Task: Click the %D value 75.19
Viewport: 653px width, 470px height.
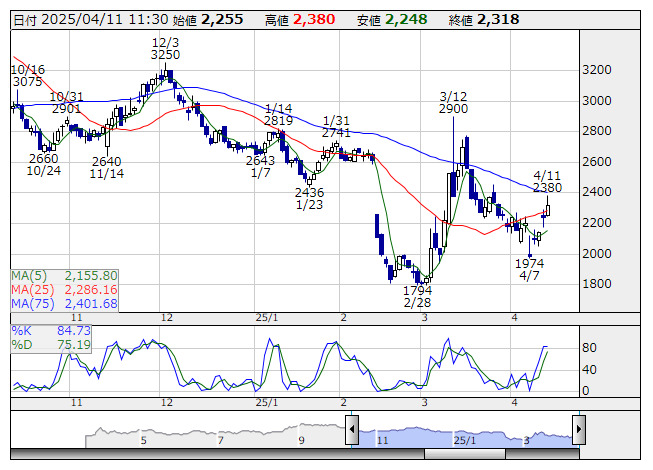Action: pos(74,345)
